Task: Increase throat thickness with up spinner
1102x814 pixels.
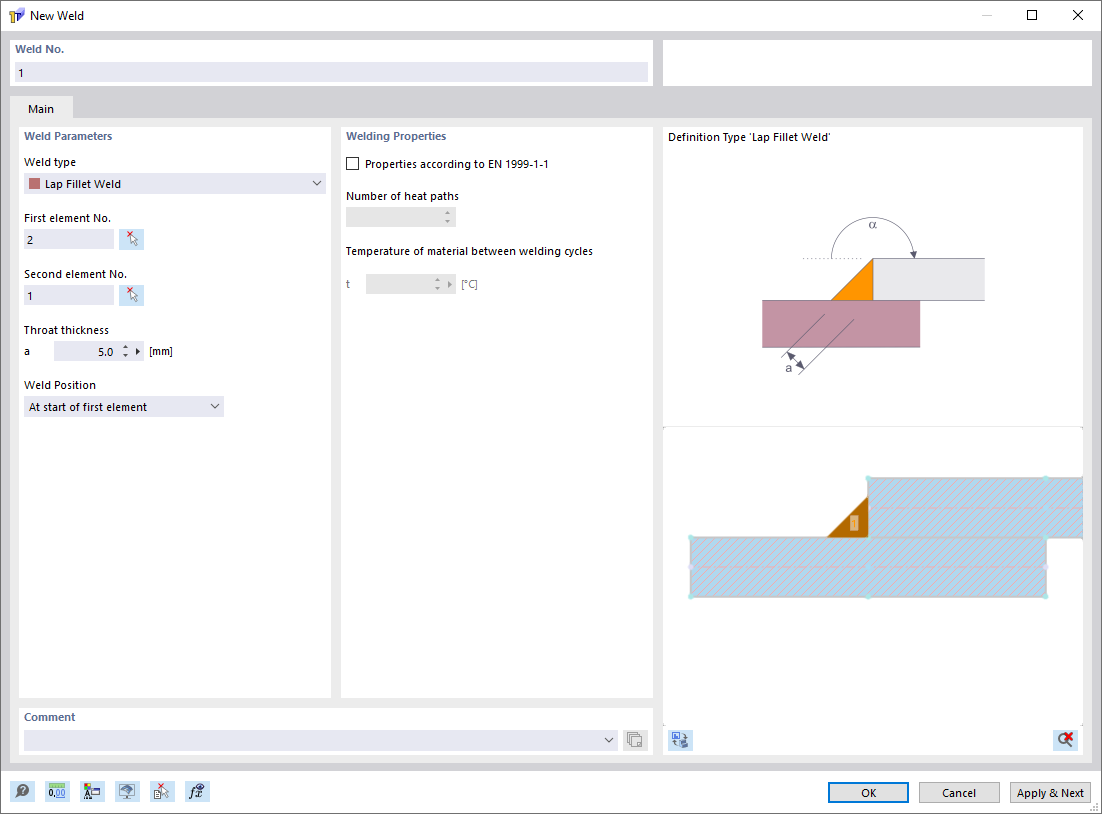Action: coord(125,347)
